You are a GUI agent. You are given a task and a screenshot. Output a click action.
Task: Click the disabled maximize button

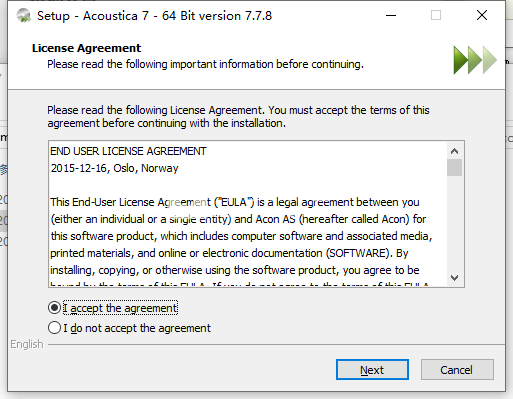pyautogui.click(x=436, y=15)
